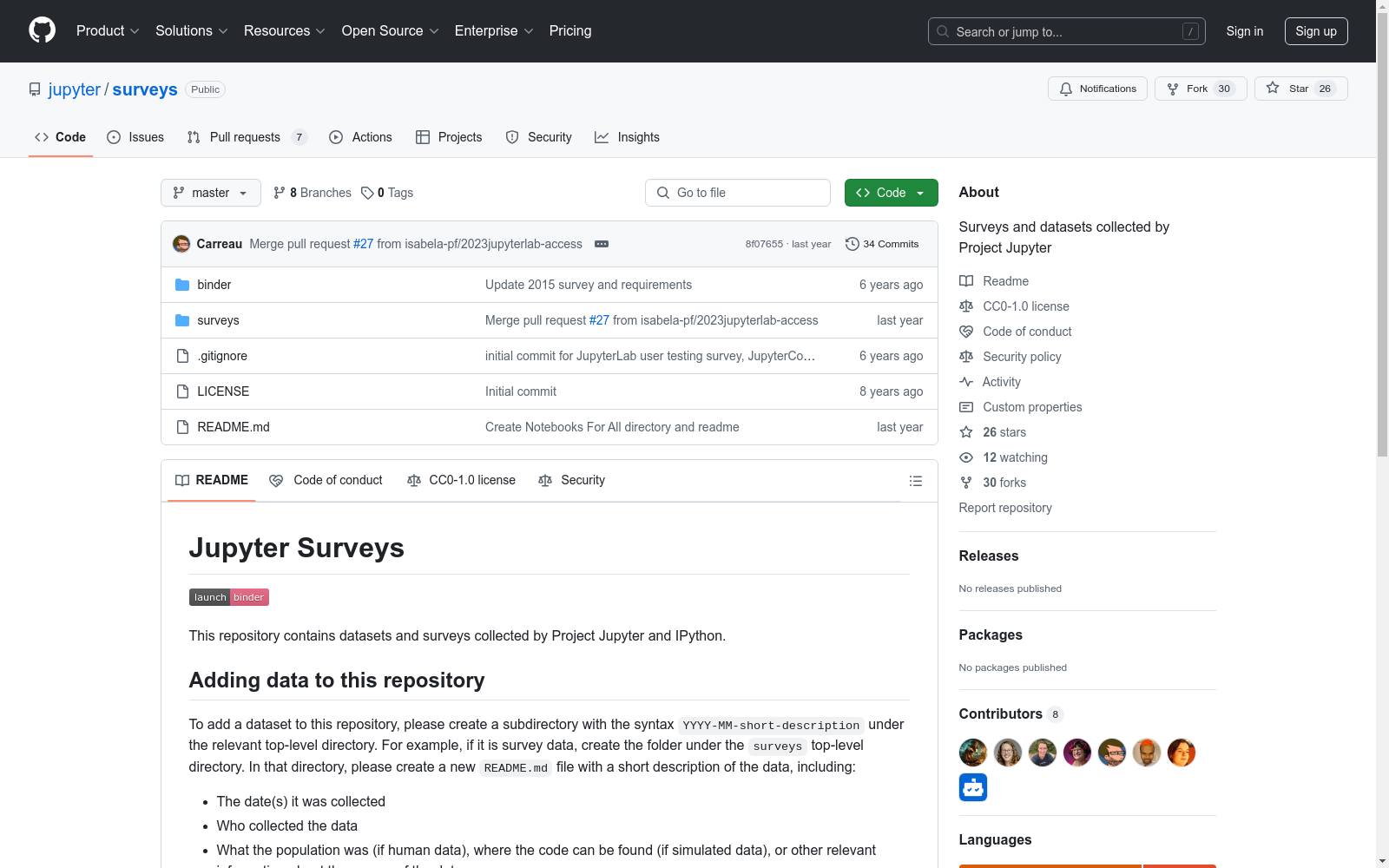Open the master branch dropdown
This screenshot has width=1389, height=868.
click(211, 193)
